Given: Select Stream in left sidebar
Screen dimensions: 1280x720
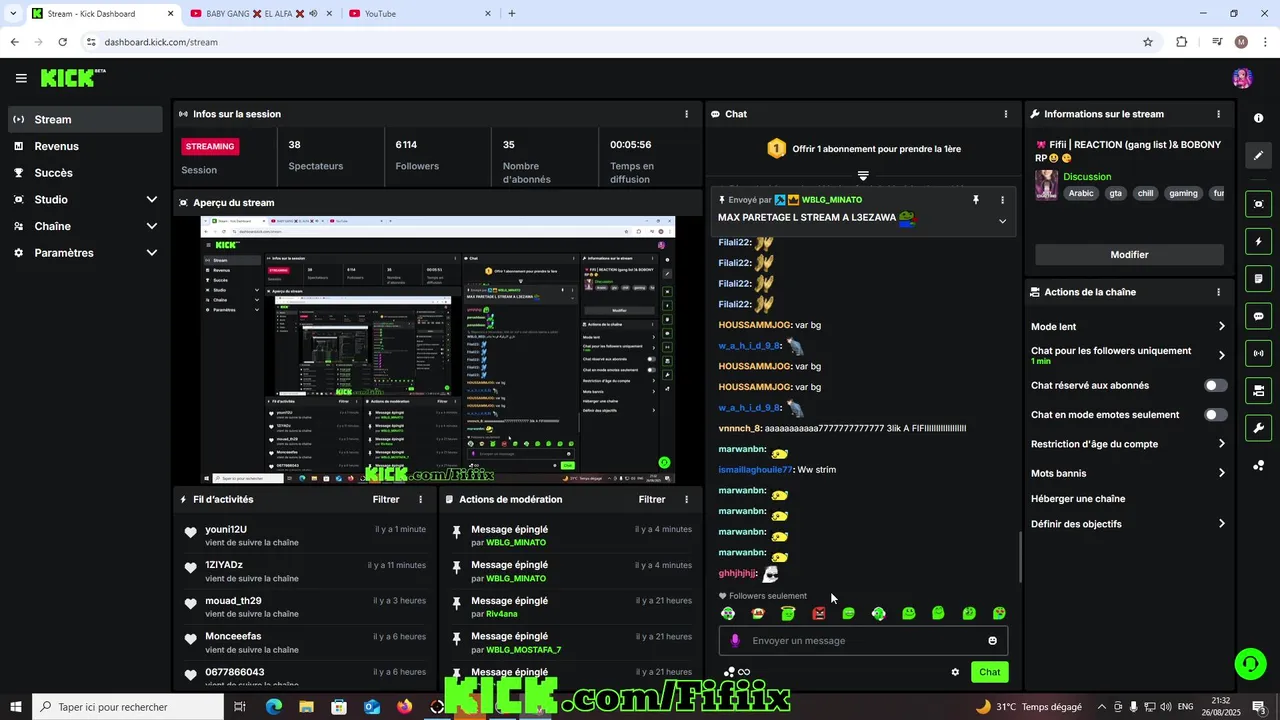Looking at the screenshot, I should coord(85,119).
